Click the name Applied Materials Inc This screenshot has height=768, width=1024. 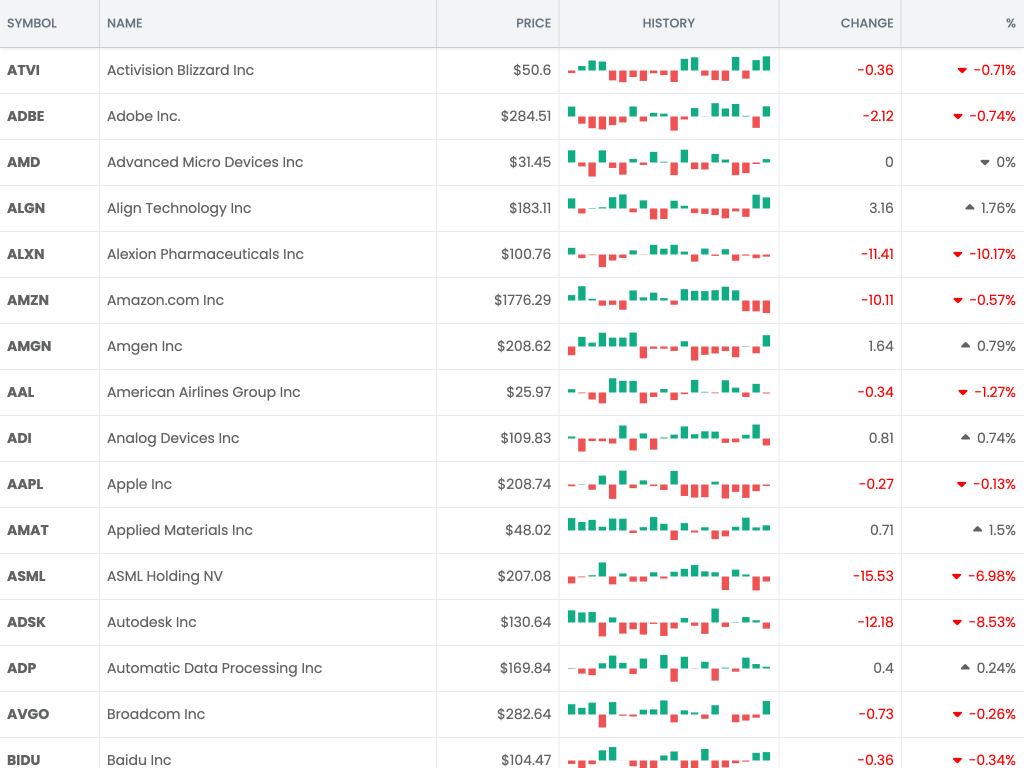(x=180, y=530)
